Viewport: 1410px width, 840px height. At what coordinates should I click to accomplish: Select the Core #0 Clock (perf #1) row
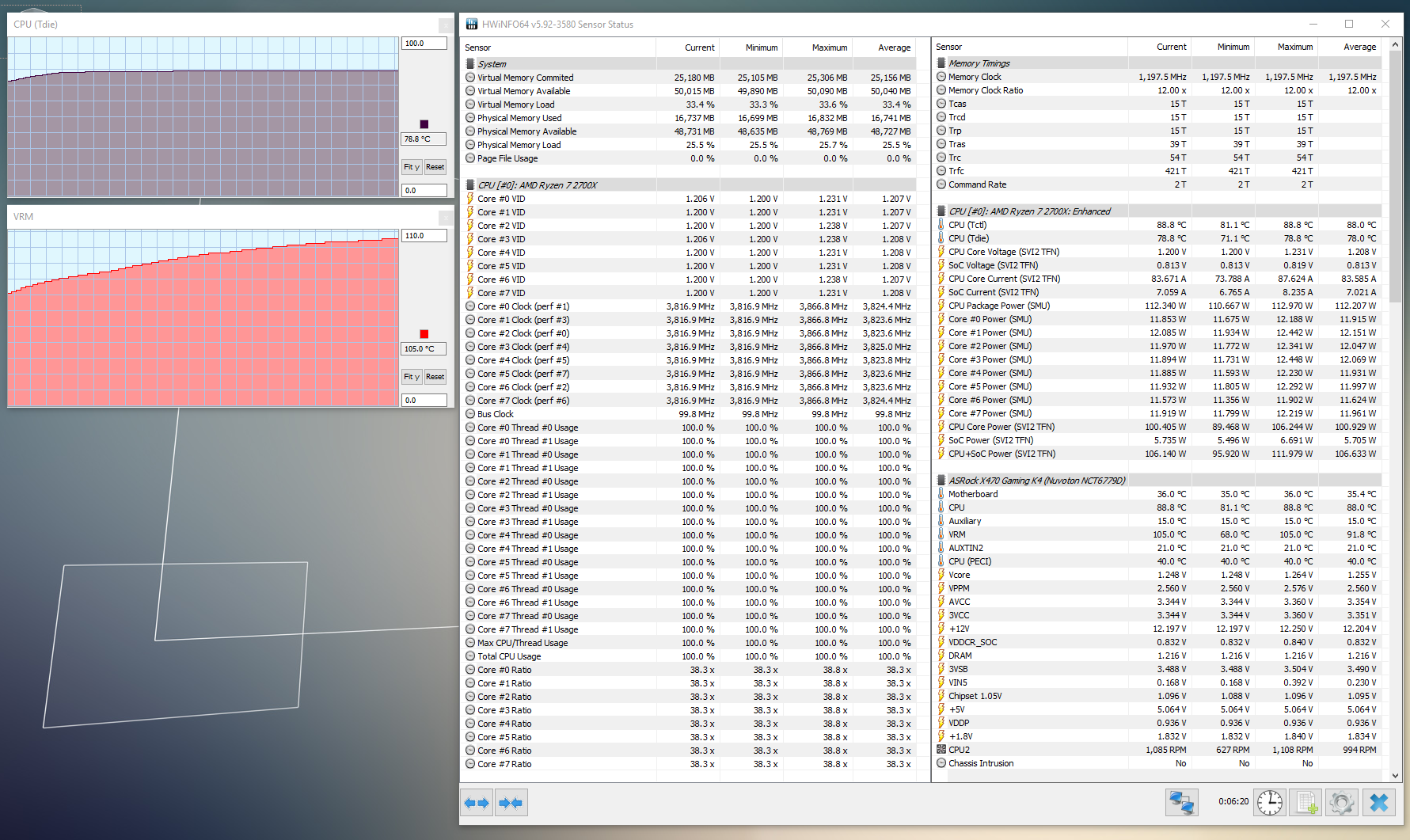689,306
